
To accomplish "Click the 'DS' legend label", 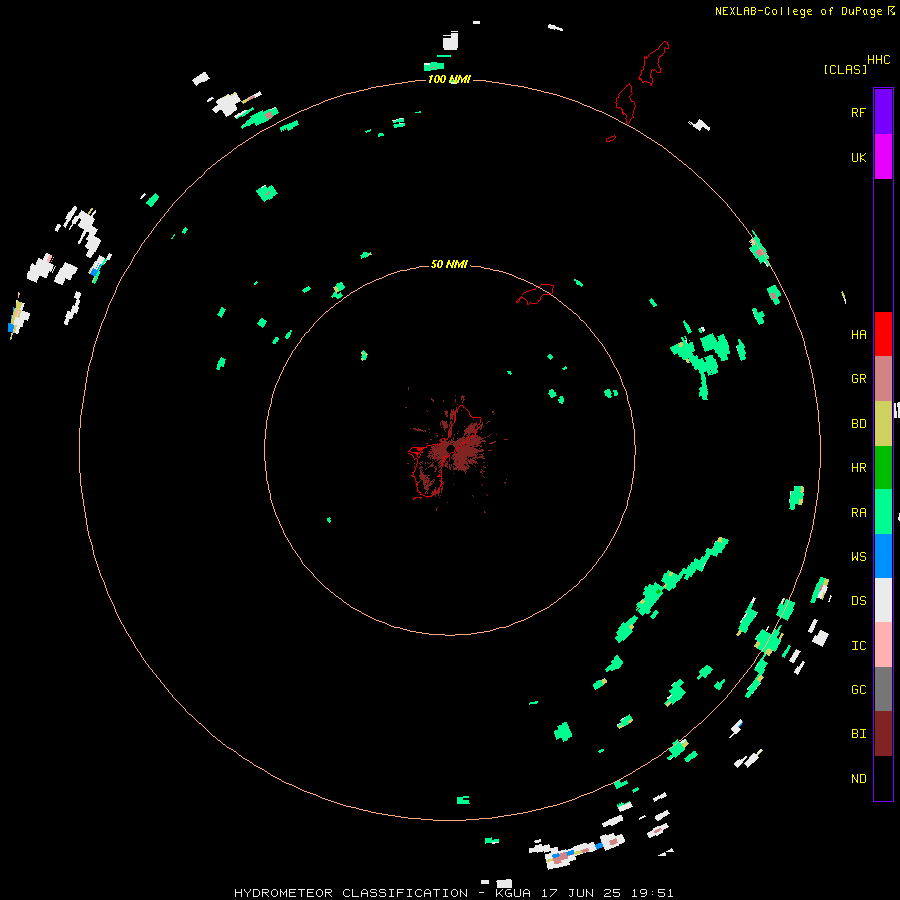I will tap(858, 601).
